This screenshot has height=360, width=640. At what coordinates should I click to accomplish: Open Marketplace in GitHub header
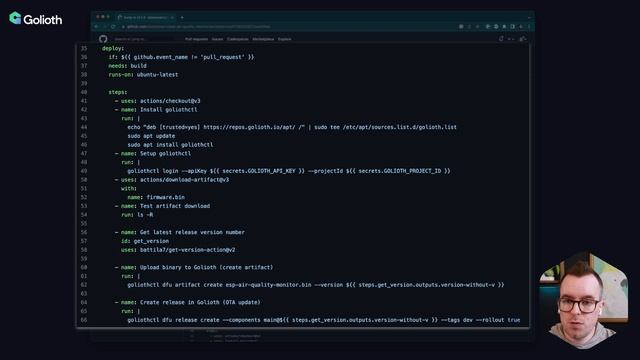[x=263, y=39]
